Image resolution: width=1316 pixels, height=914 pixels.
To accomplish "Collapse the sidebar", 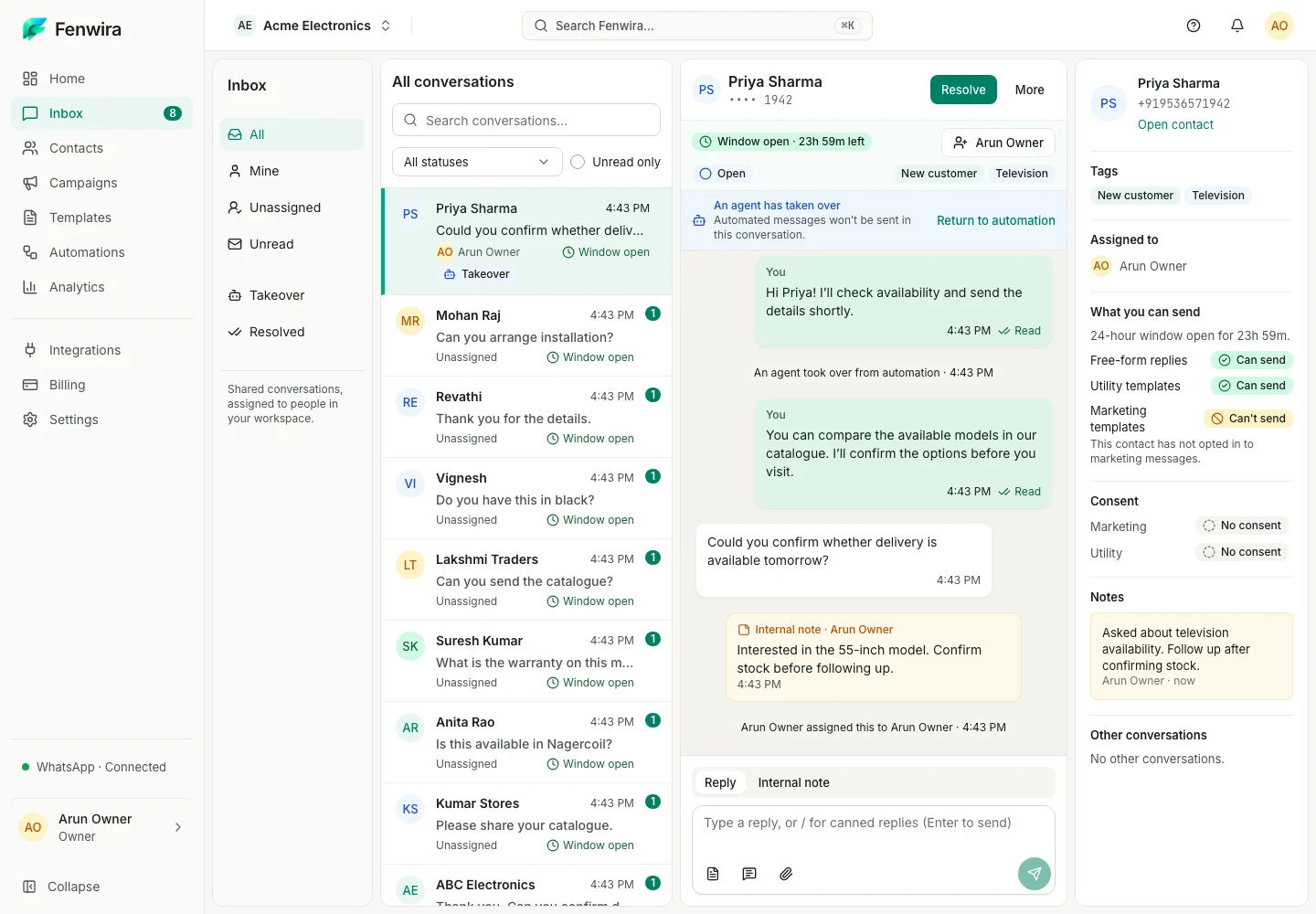I will tap(101, 887).
